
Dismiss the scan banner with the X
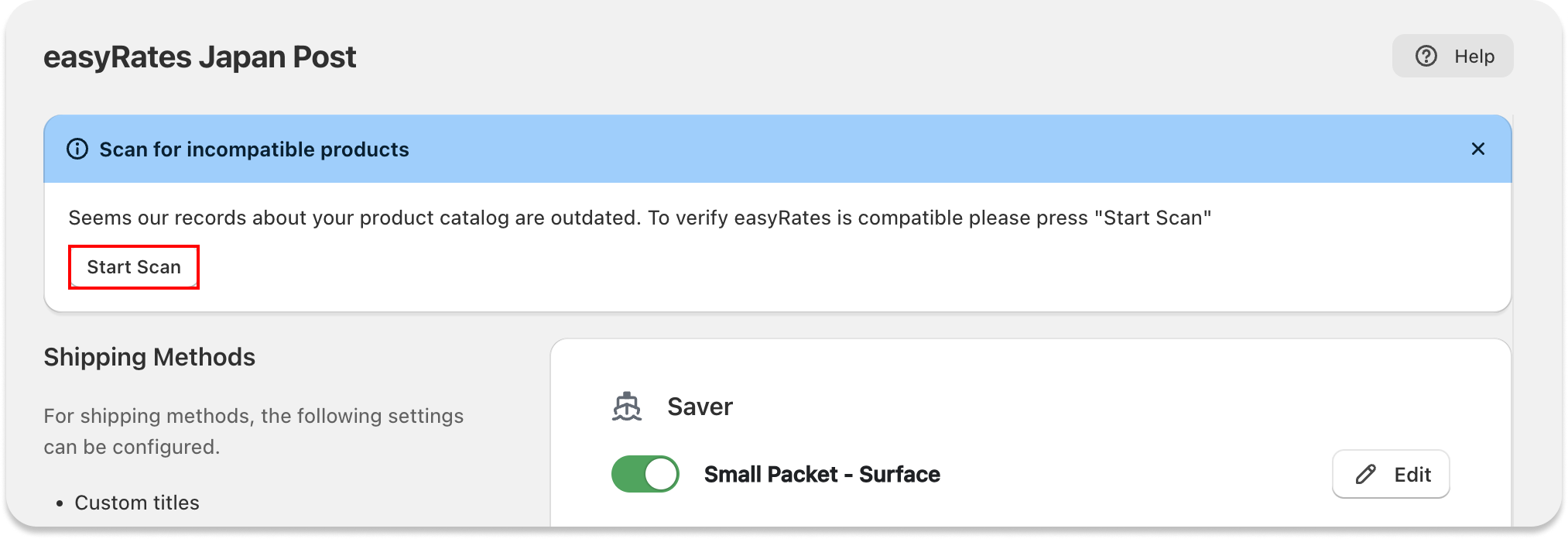pos(1477,149)
